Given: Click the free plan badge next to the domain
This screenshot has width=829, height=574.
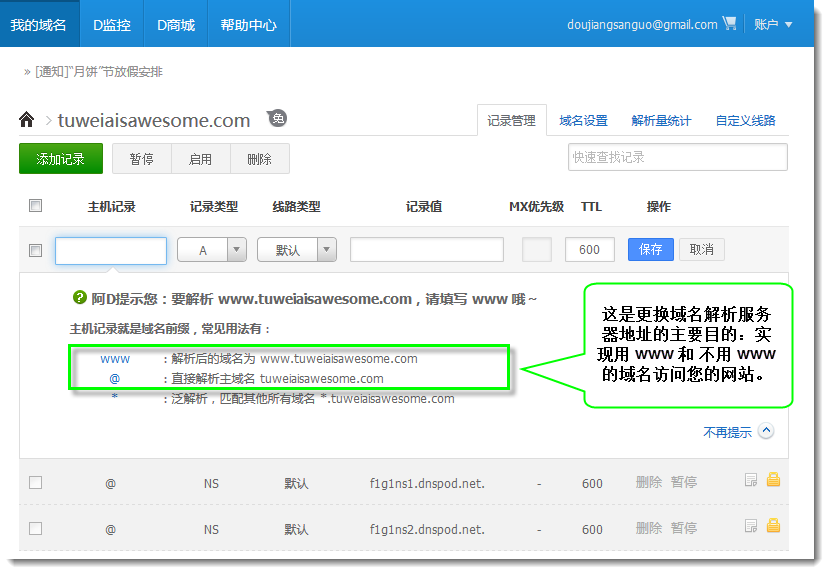Looking at the screenshot, I should (x=277, y=118).
